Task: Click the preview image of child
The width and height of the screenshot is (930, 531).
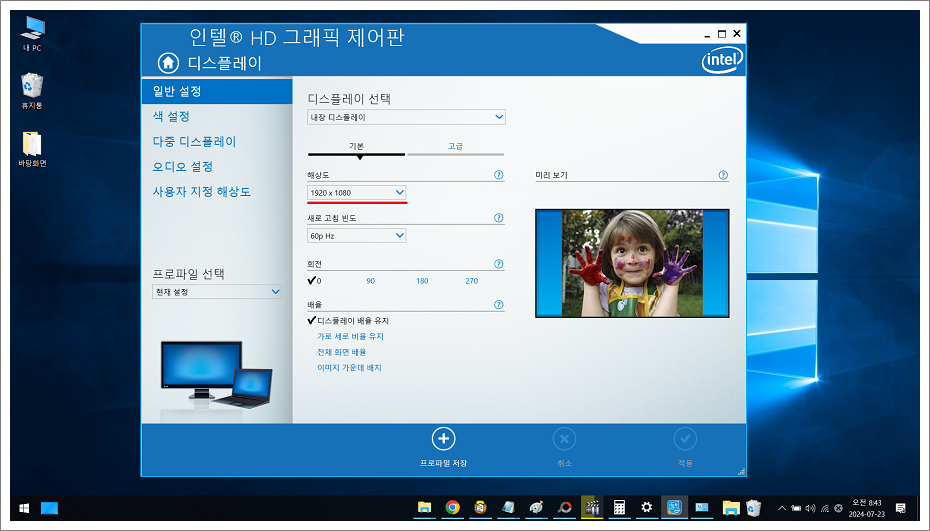Action: 632,263
